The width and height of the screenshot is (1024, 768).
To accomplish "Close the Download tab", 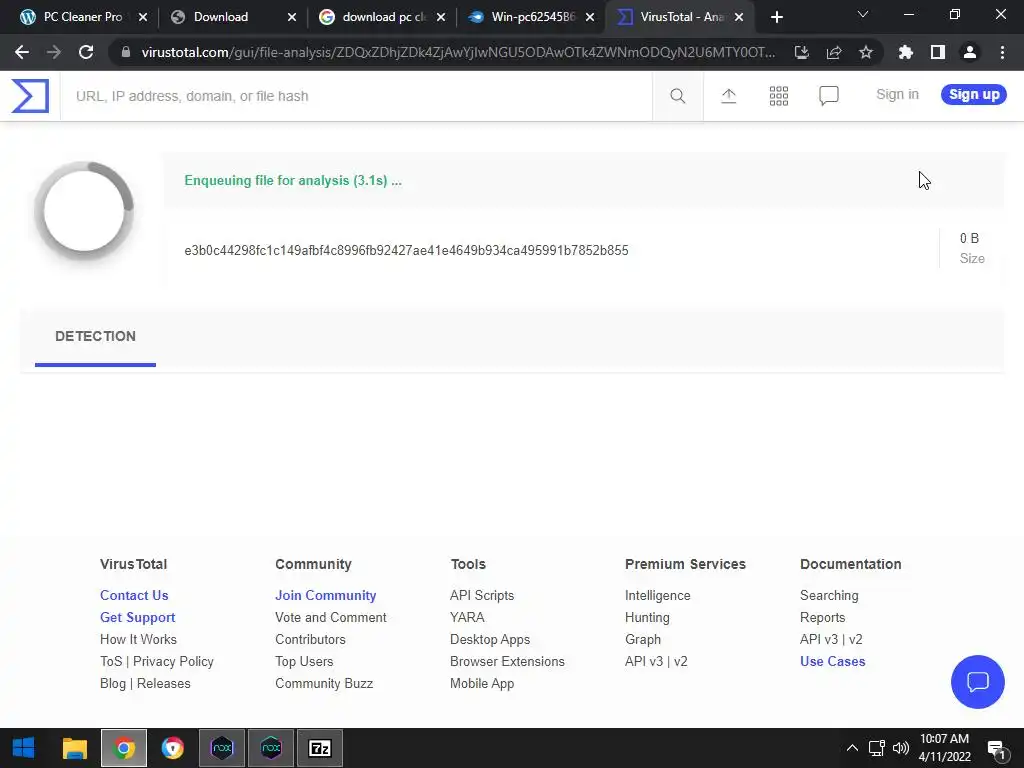I will [x=292, y=18].
